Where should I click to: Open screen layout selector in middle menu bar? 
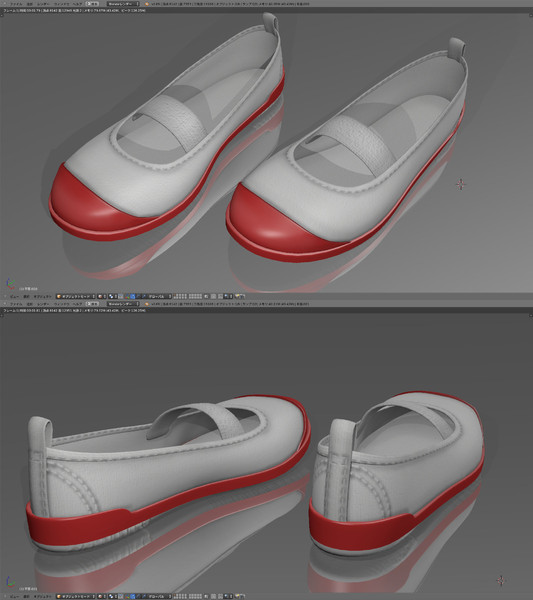[92, 304]
